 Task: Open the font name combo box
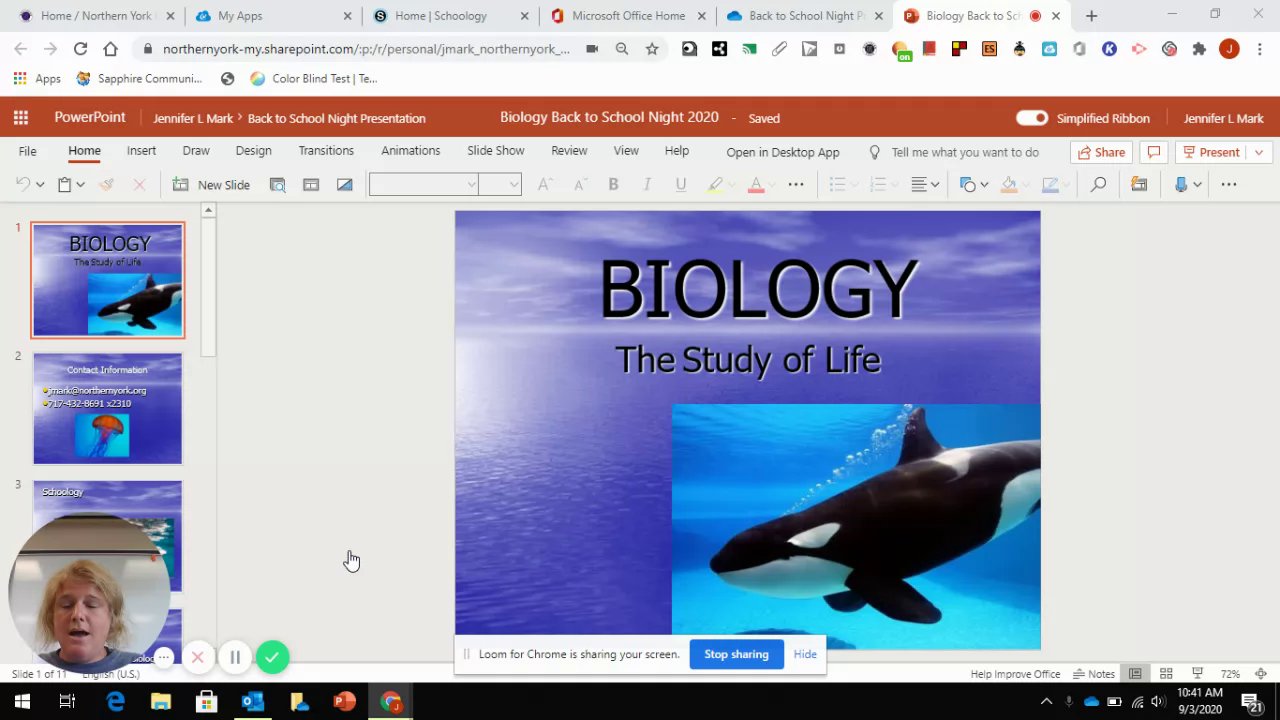tap(424, 184)
